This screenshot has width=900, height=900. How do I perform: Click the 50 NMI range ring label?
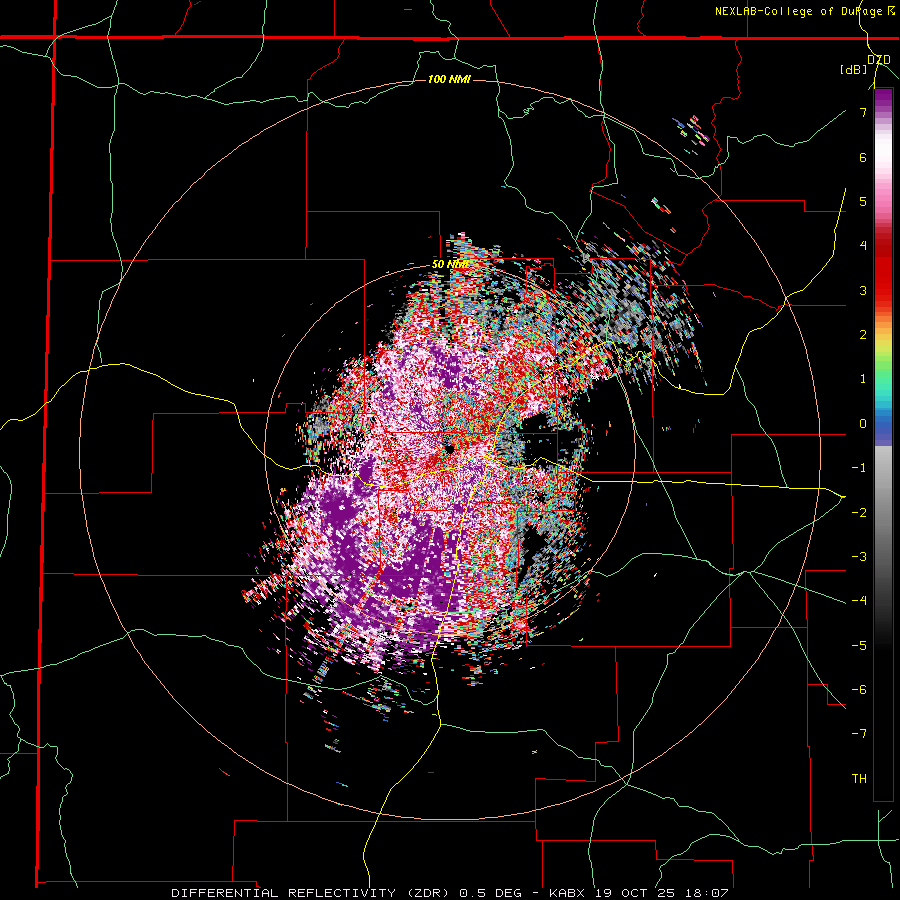pyautogui.click(x=450, y=265)
